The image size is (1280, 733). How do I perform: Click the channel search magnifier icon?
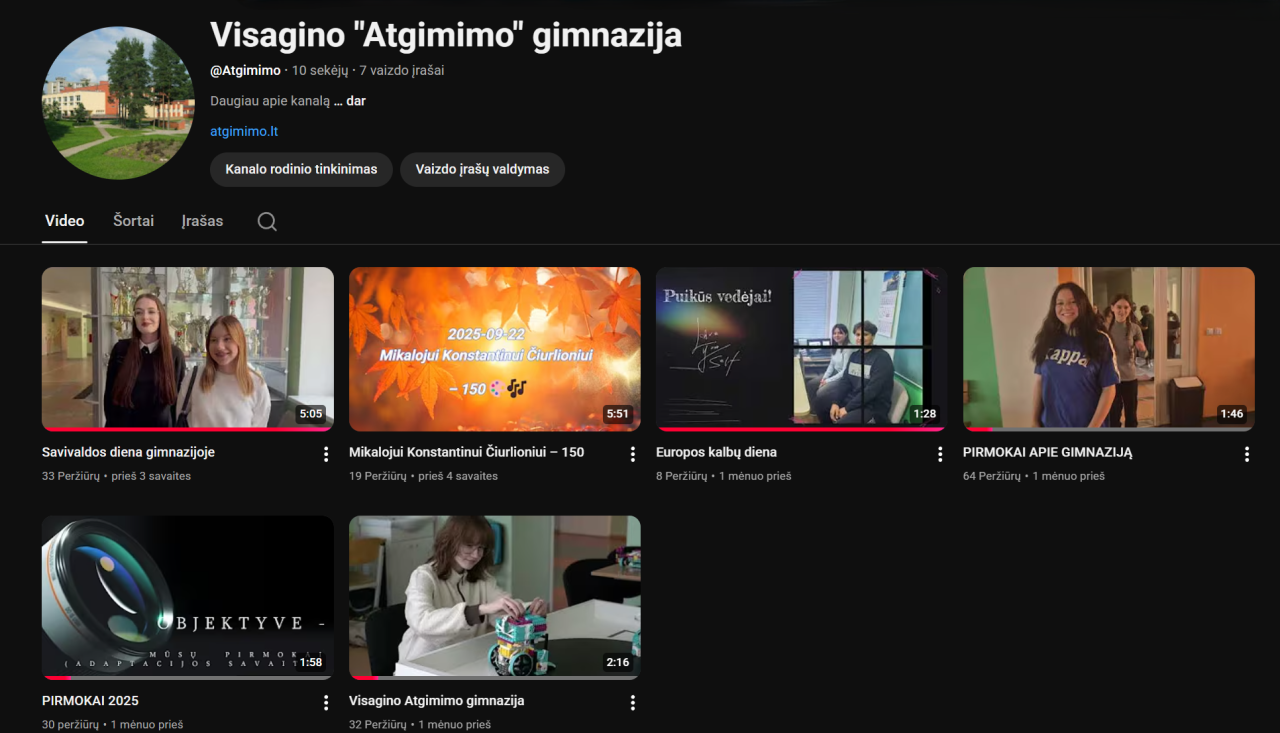tap(267, 222)
